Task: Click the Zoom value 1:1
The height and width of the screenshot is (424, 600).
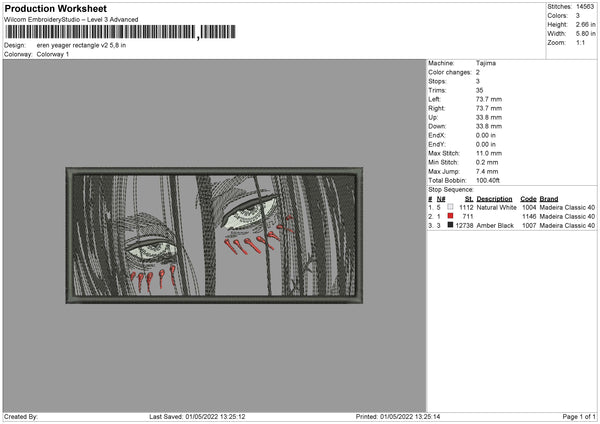Action: tap(580, 42)
